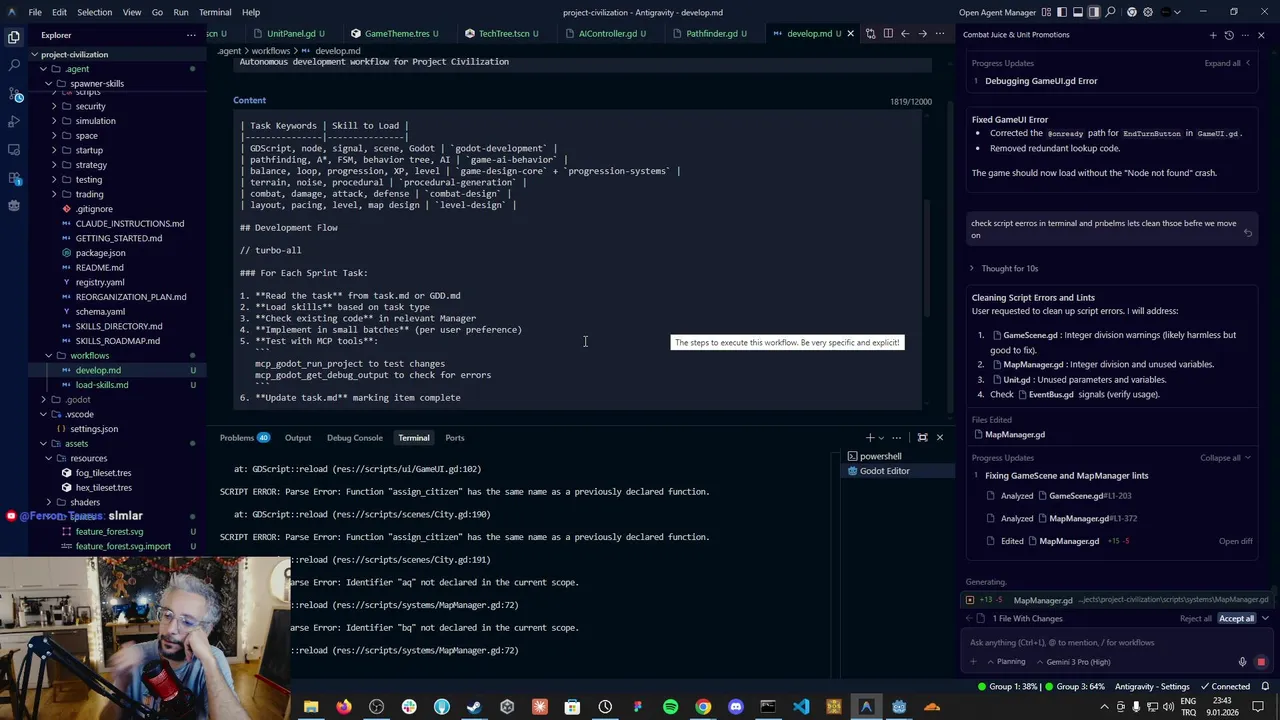The image size is (1280, 720).
Task: Add context with chat input plus
Action: pos(974,662)
